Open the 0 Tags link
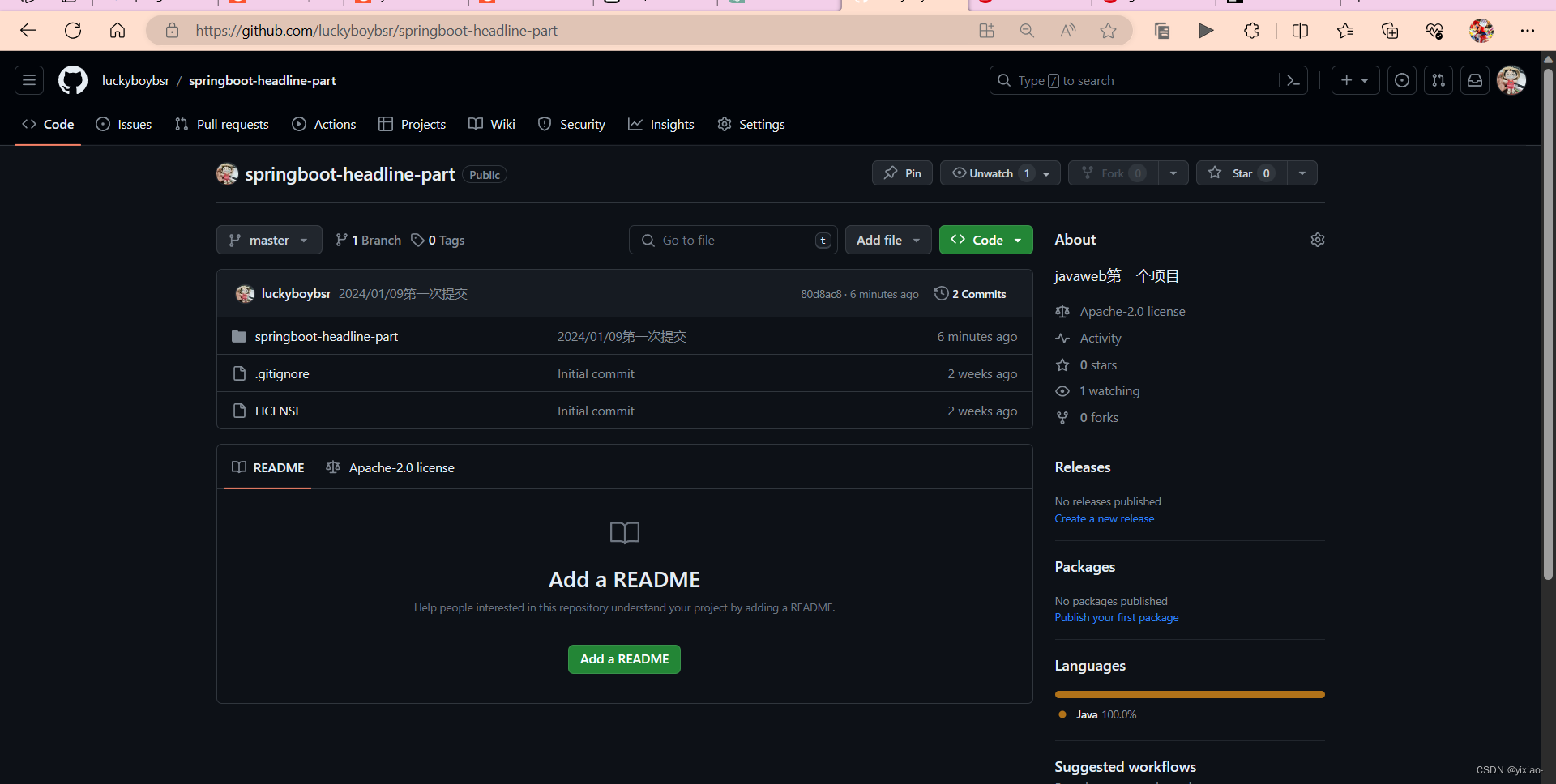The image size is (1556, 784). pyautogui.click(x=438, y=240)
